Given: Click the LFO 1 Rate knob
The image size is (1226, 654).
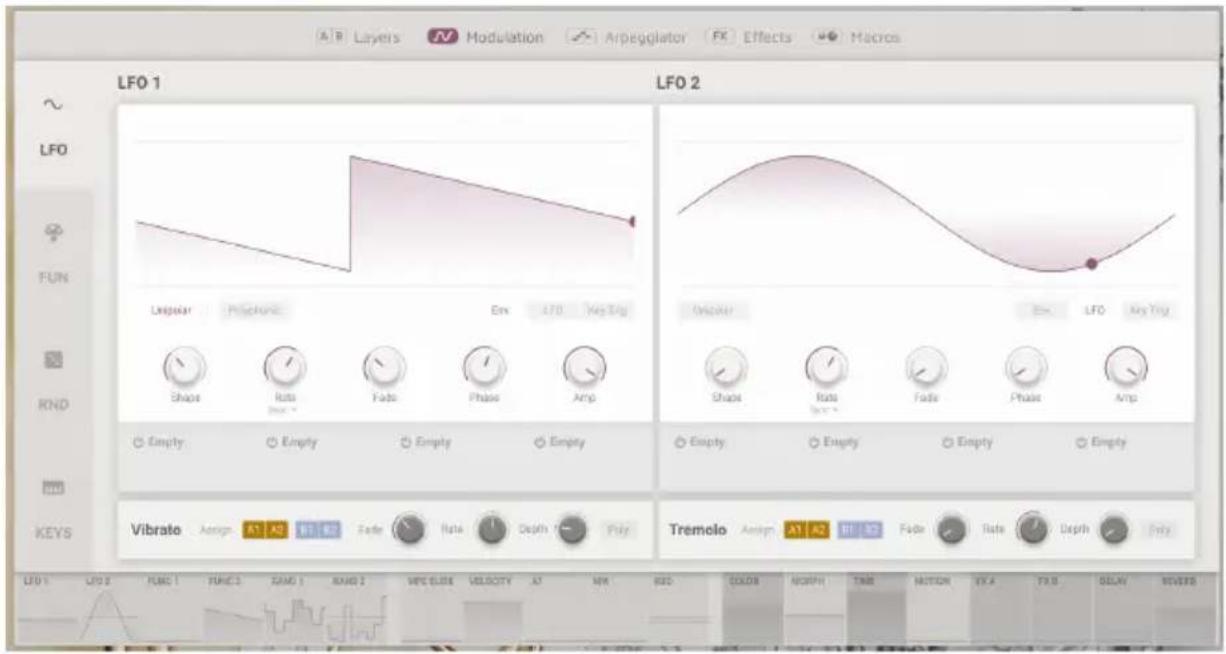Looking at the screenshot, I should [284, 367].
